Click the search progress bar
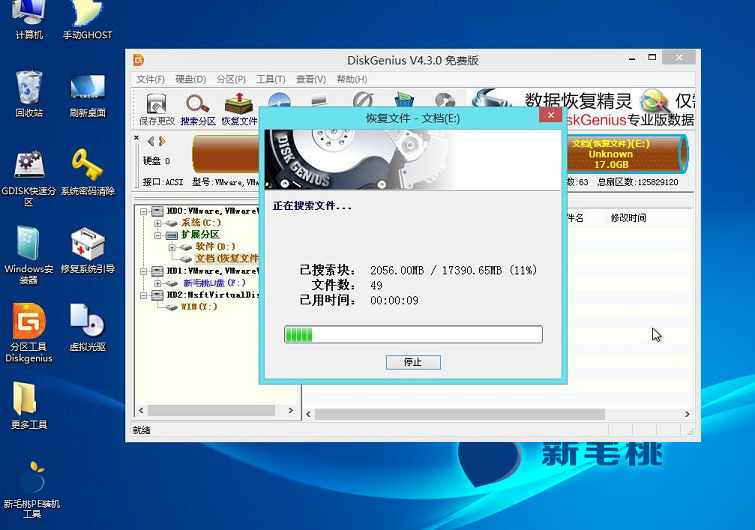 (x=413, y=335)
